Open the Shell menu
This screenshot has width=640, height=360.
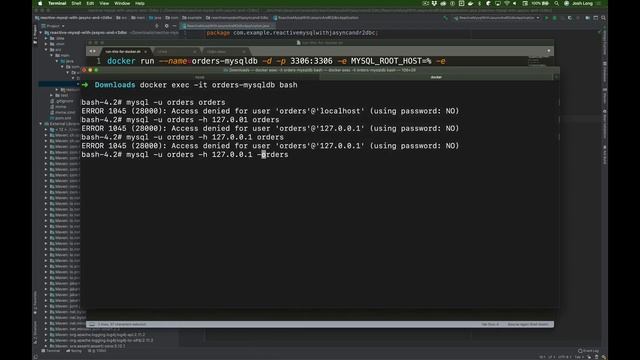[76, 3]
